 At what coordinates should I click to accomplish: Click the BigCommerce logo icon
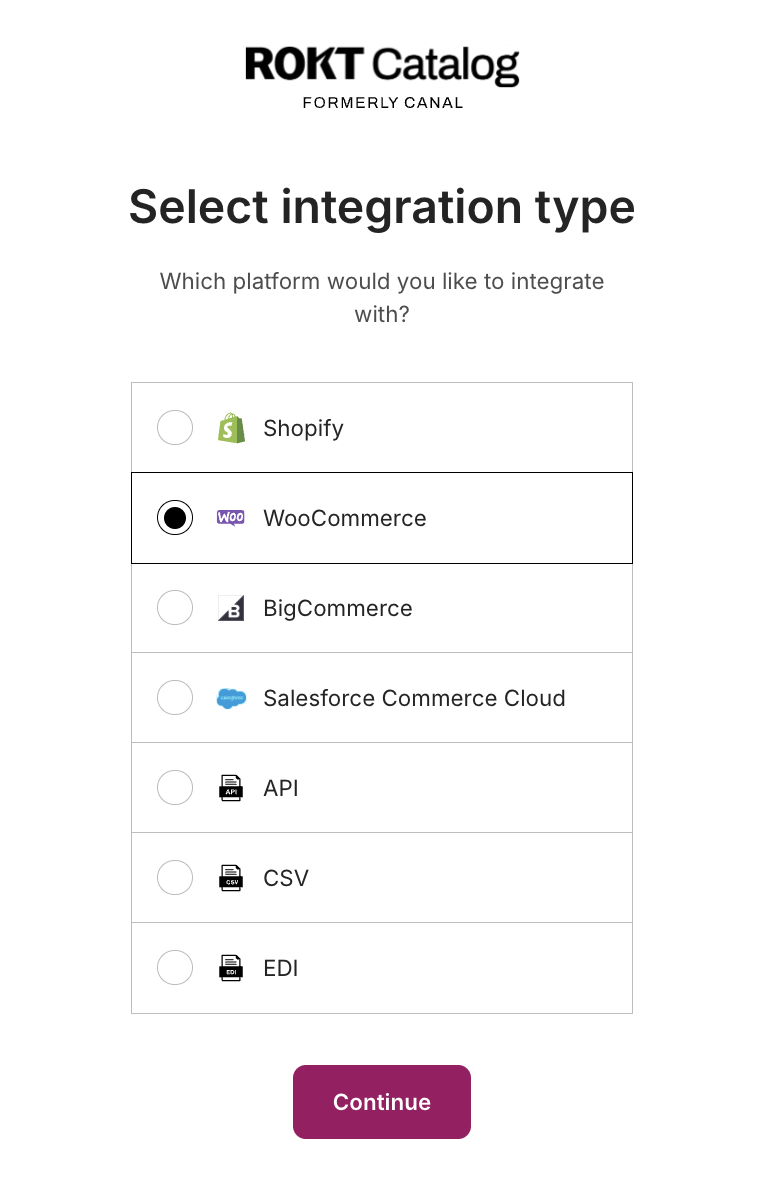coord(231,608)
